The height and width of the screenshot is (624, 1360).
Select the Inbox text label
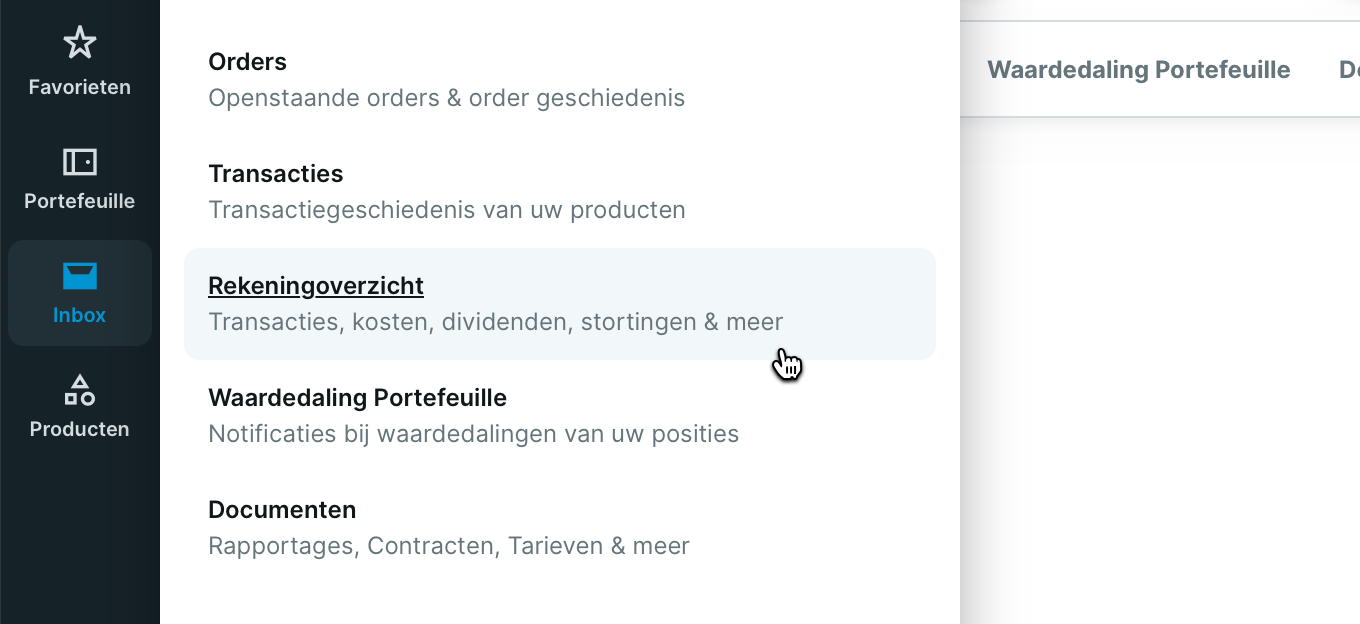pyautogui.click(x=79, y=315)
